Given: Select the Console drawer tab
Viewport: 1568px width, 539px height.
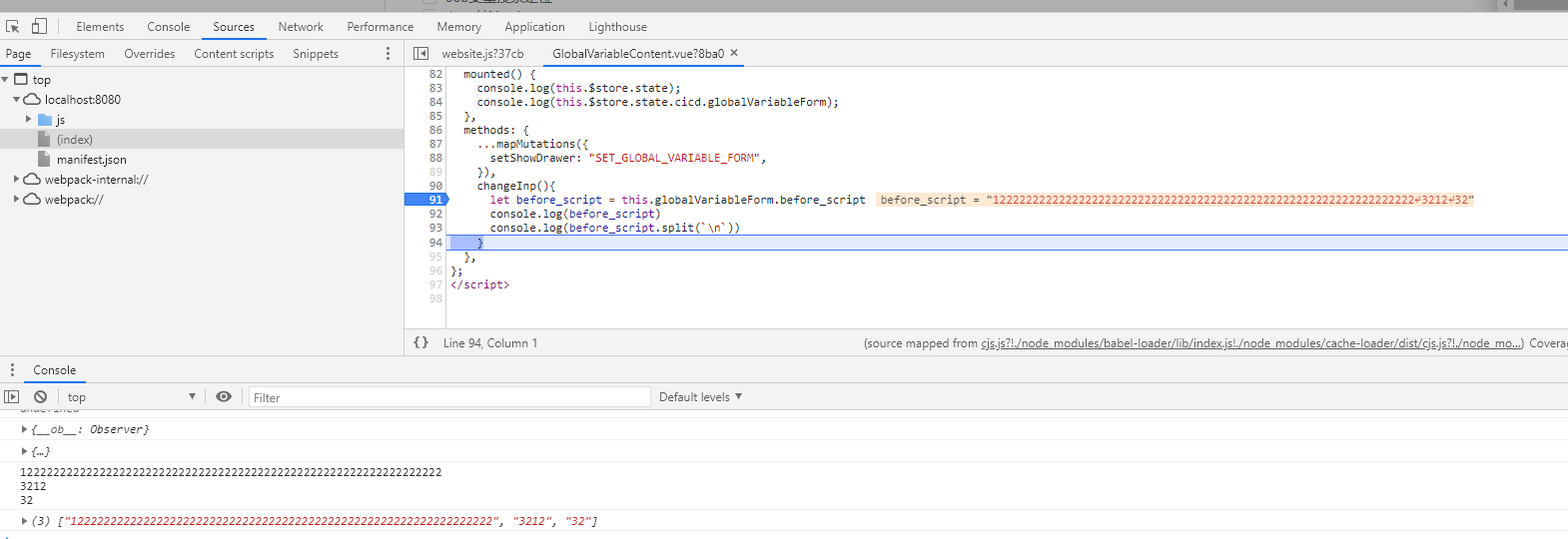Looking at the screenshot, I should pos(54,370).
